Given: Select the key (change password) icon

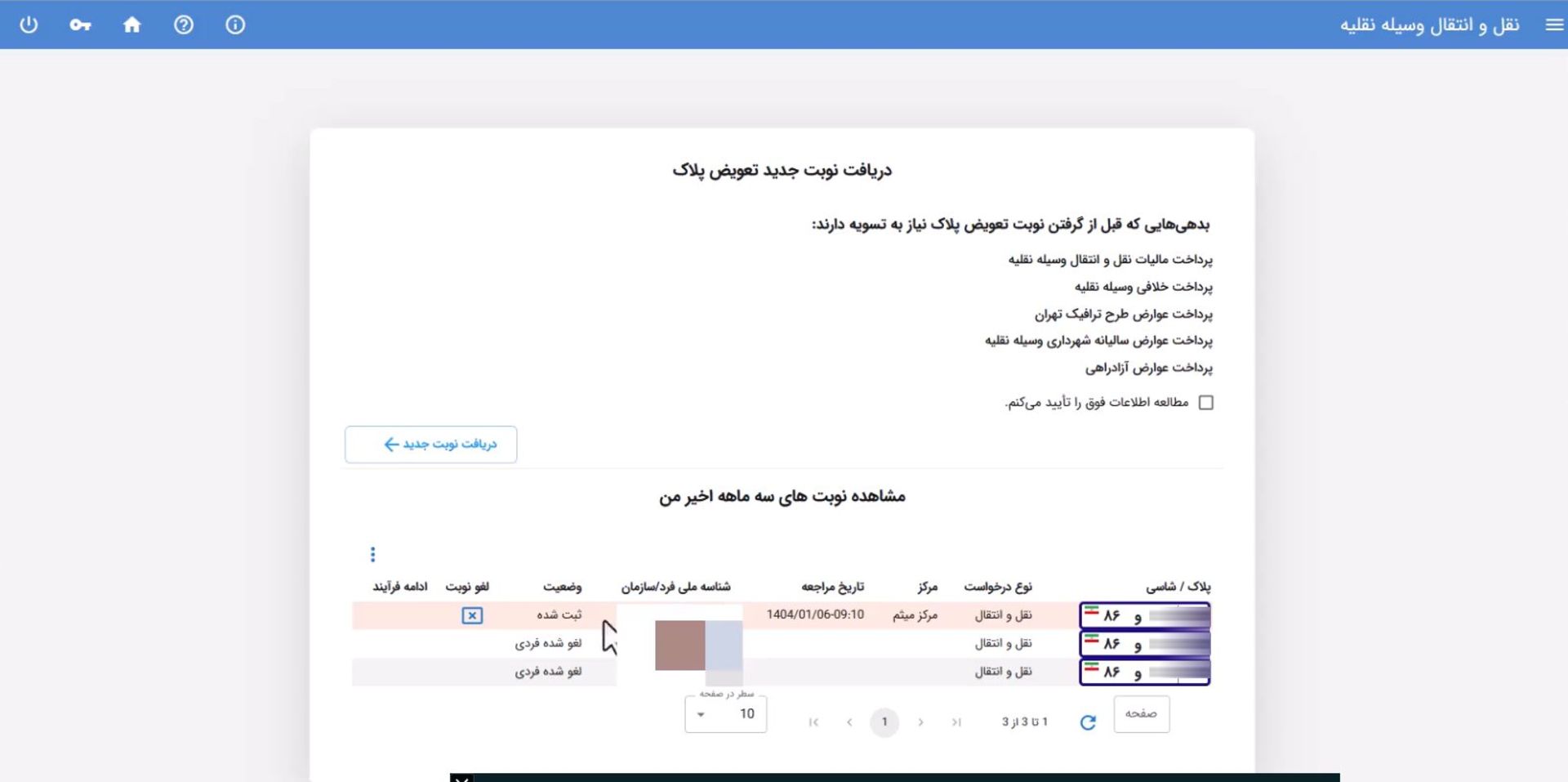Looking at the screenshot, I should [x=81, y=25].
